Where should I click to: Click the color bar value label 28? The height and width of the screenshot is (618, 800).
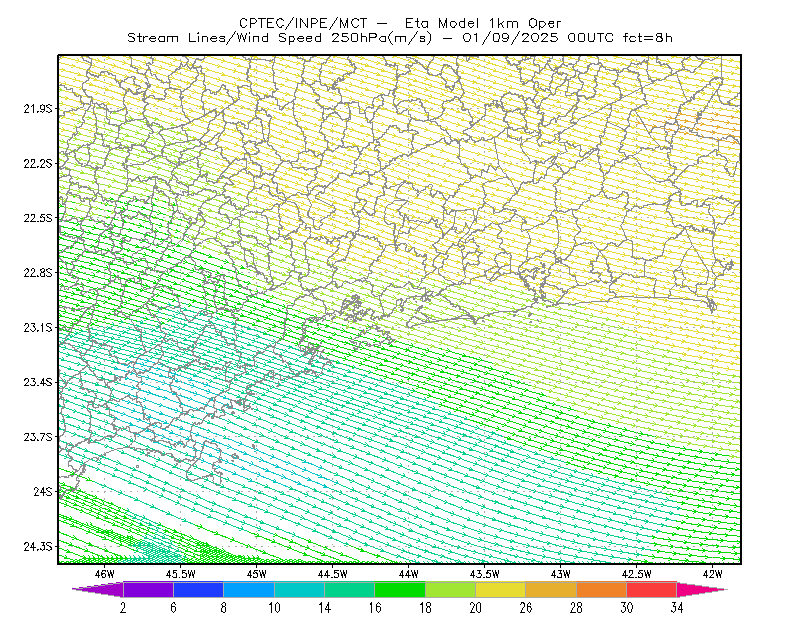click(577, 608)
